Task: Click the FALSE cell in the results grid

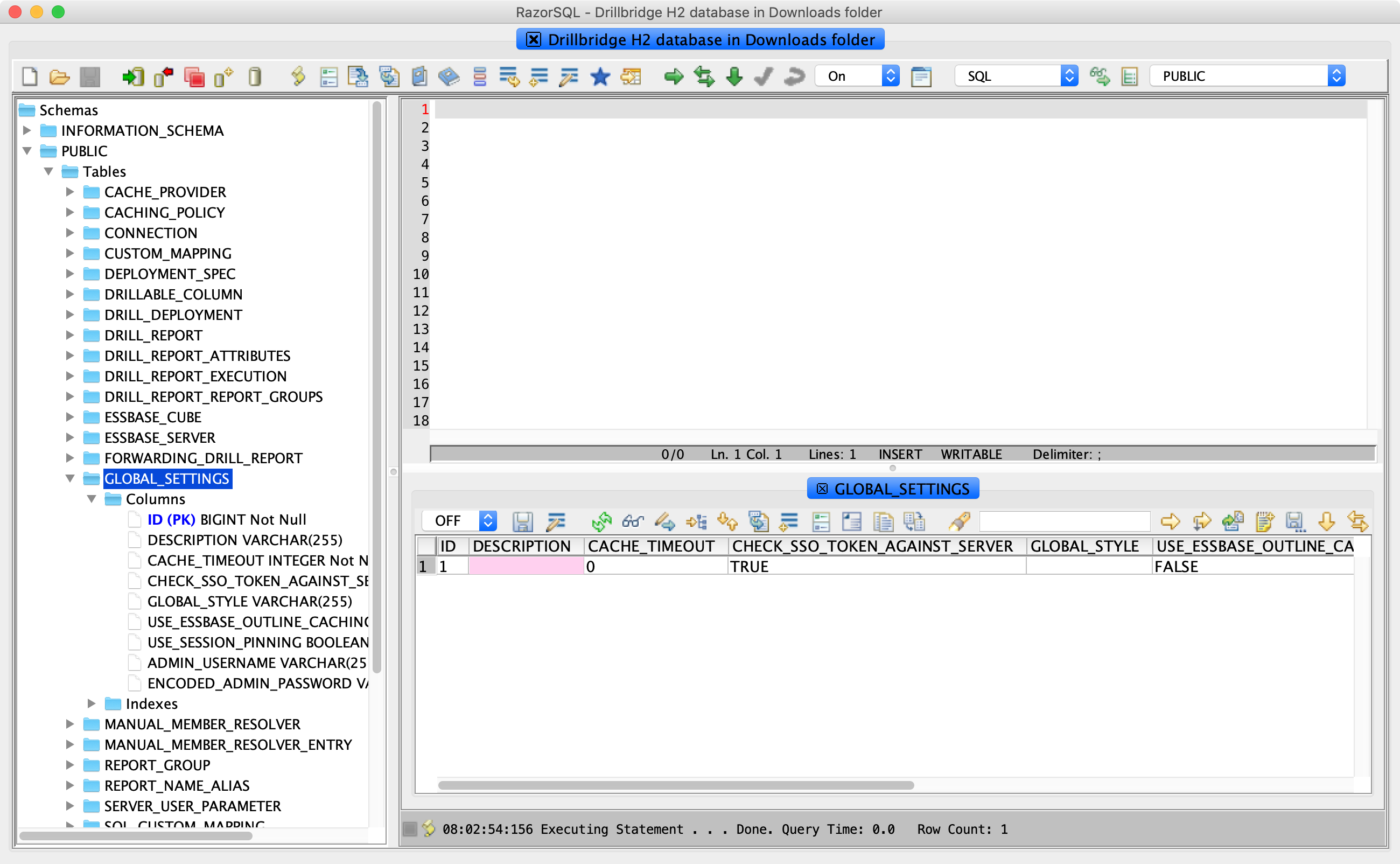Action: point(1252,566)
